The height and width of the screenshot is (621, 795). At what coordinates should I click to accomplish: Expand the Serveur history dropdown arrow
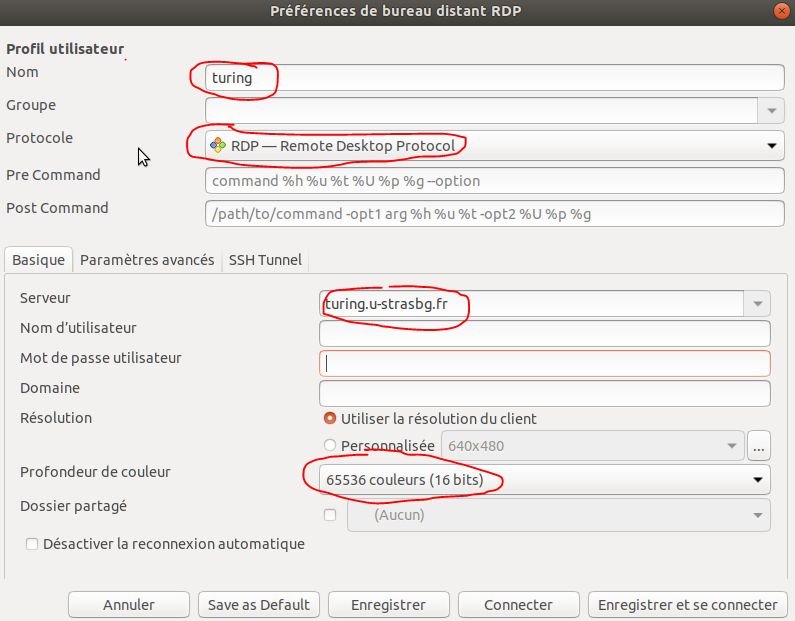click(757, 303)
